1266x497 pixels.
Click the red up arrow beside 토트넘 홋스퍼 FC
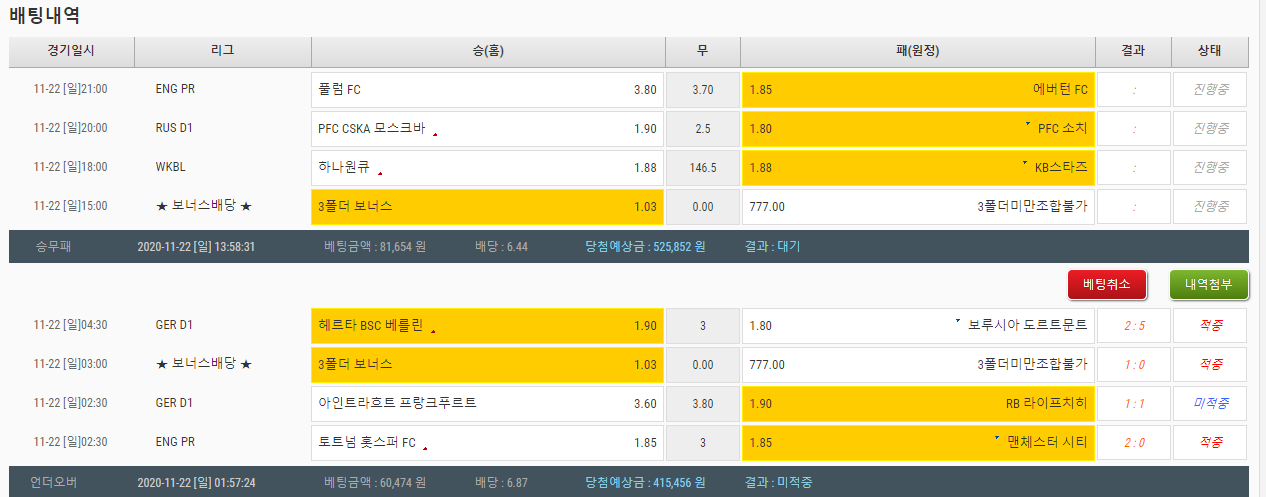425,447
